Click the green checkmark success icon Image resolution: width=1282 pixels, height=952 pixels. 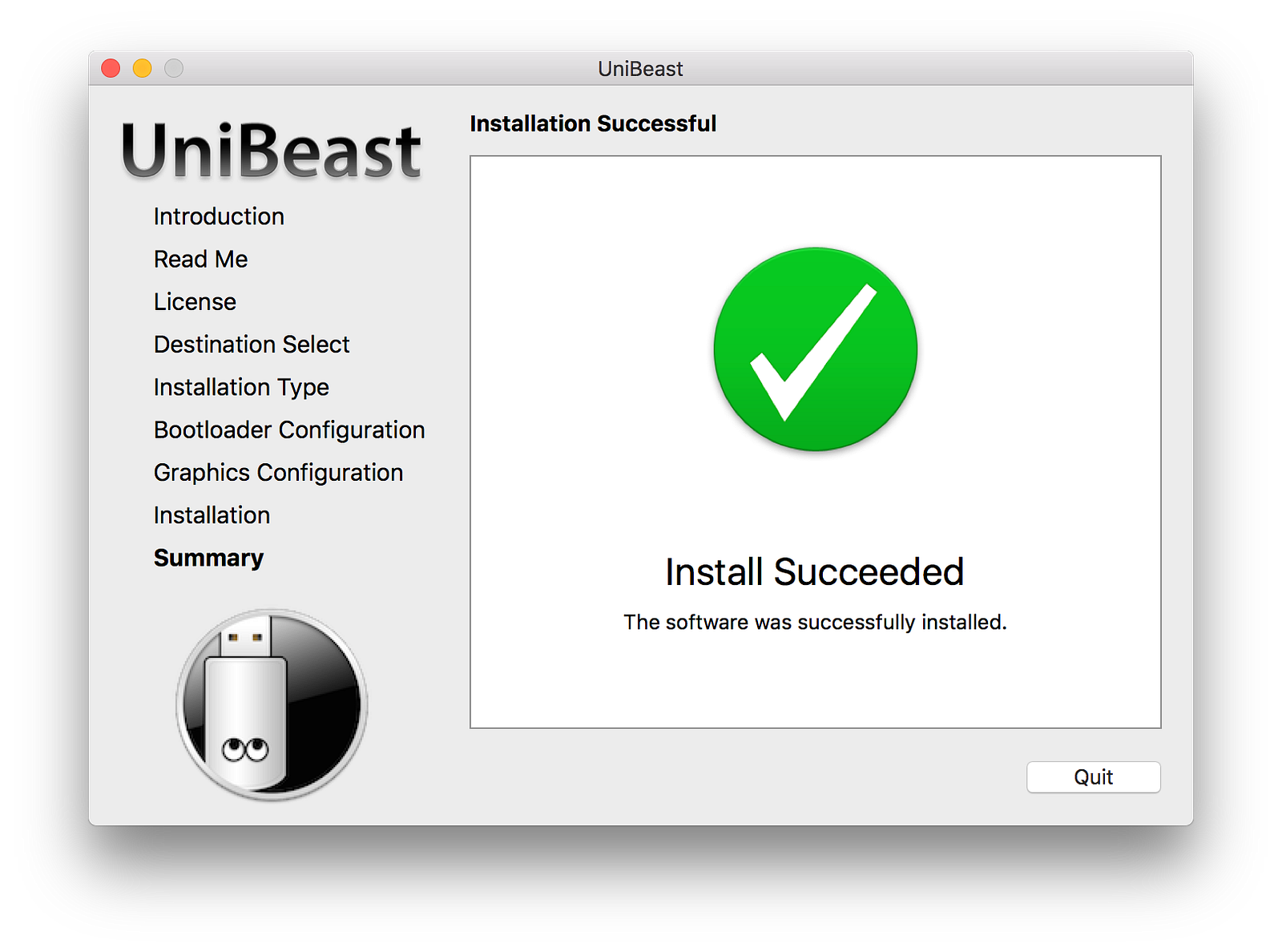816,349
